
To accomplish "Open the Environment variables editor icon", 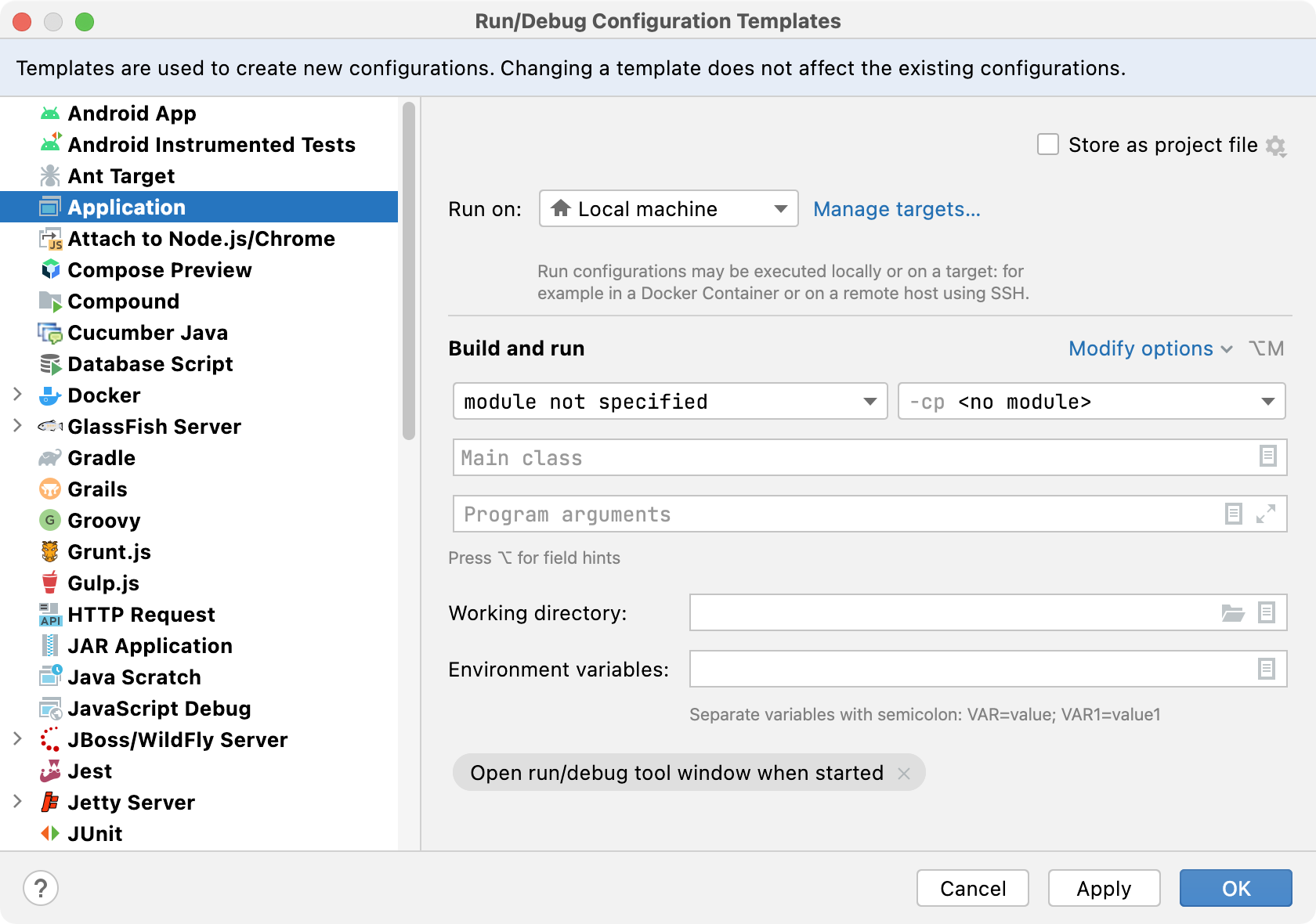I will (x=1266, y=669).
